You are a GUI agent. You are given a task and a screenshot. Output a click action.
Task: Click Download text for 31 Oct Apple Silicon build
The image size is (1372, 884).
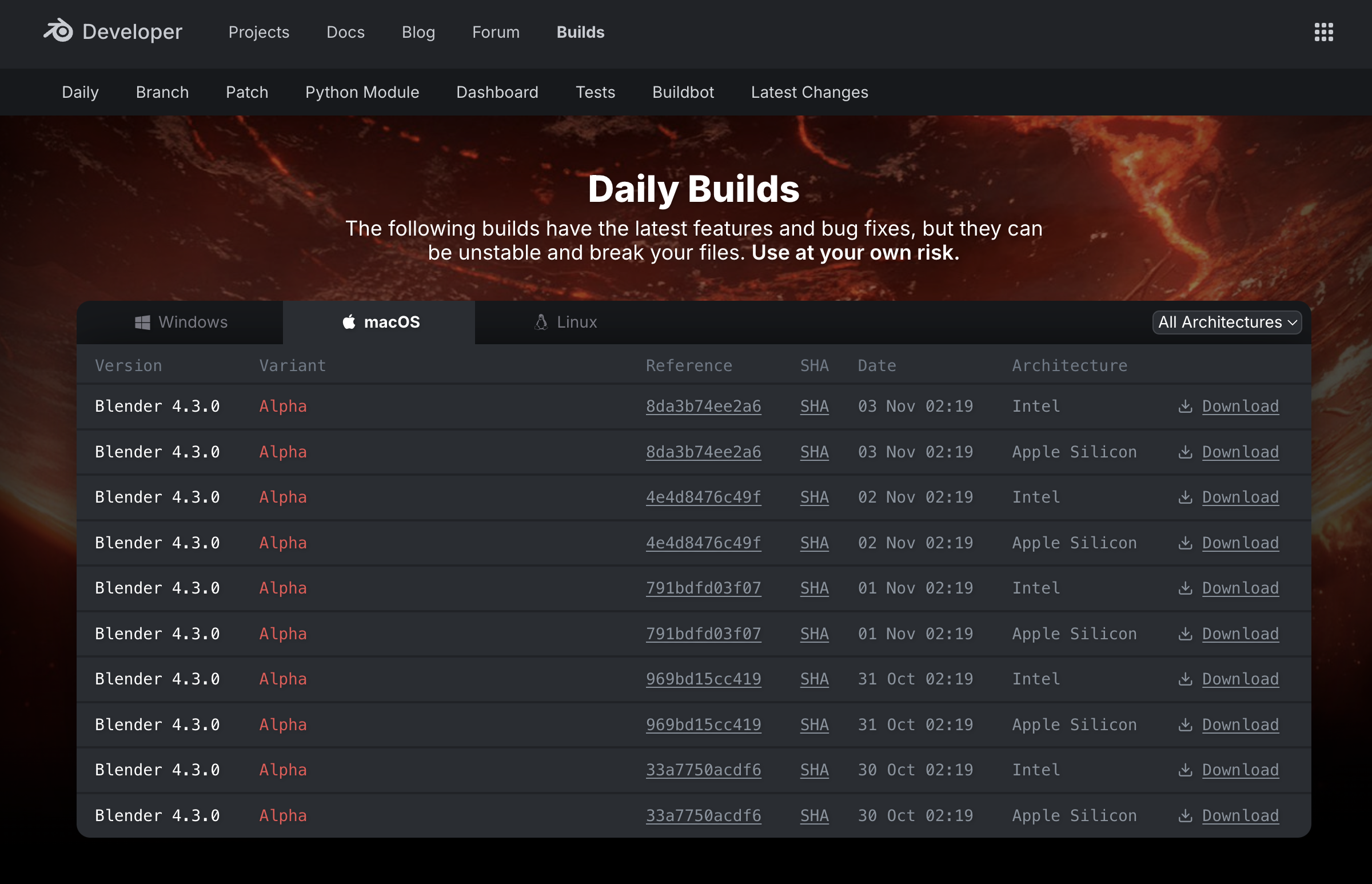coord(1240,725)
